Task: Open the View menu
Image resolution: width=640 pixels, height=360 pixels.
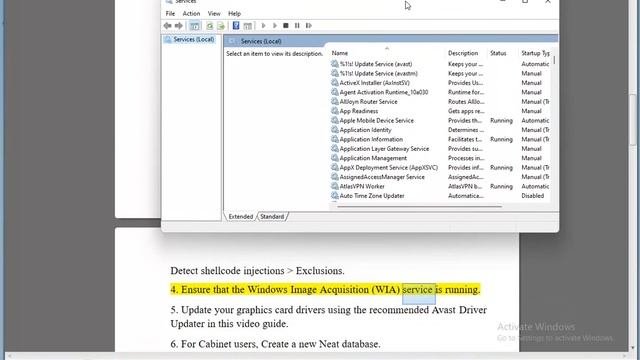Action: [214, 13]
